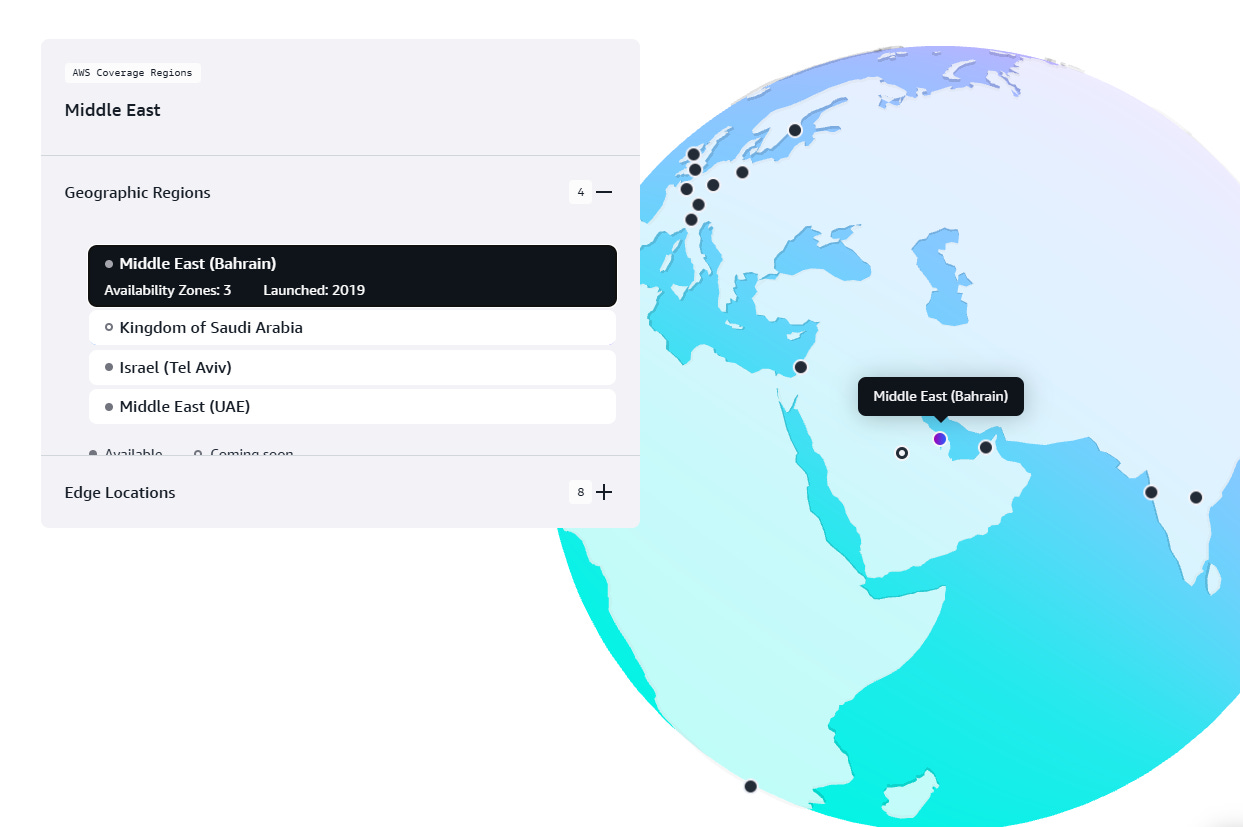Screen dimensions: 1243x827
Task: Click the Middle East panel heading
Action: click(113, 110)
